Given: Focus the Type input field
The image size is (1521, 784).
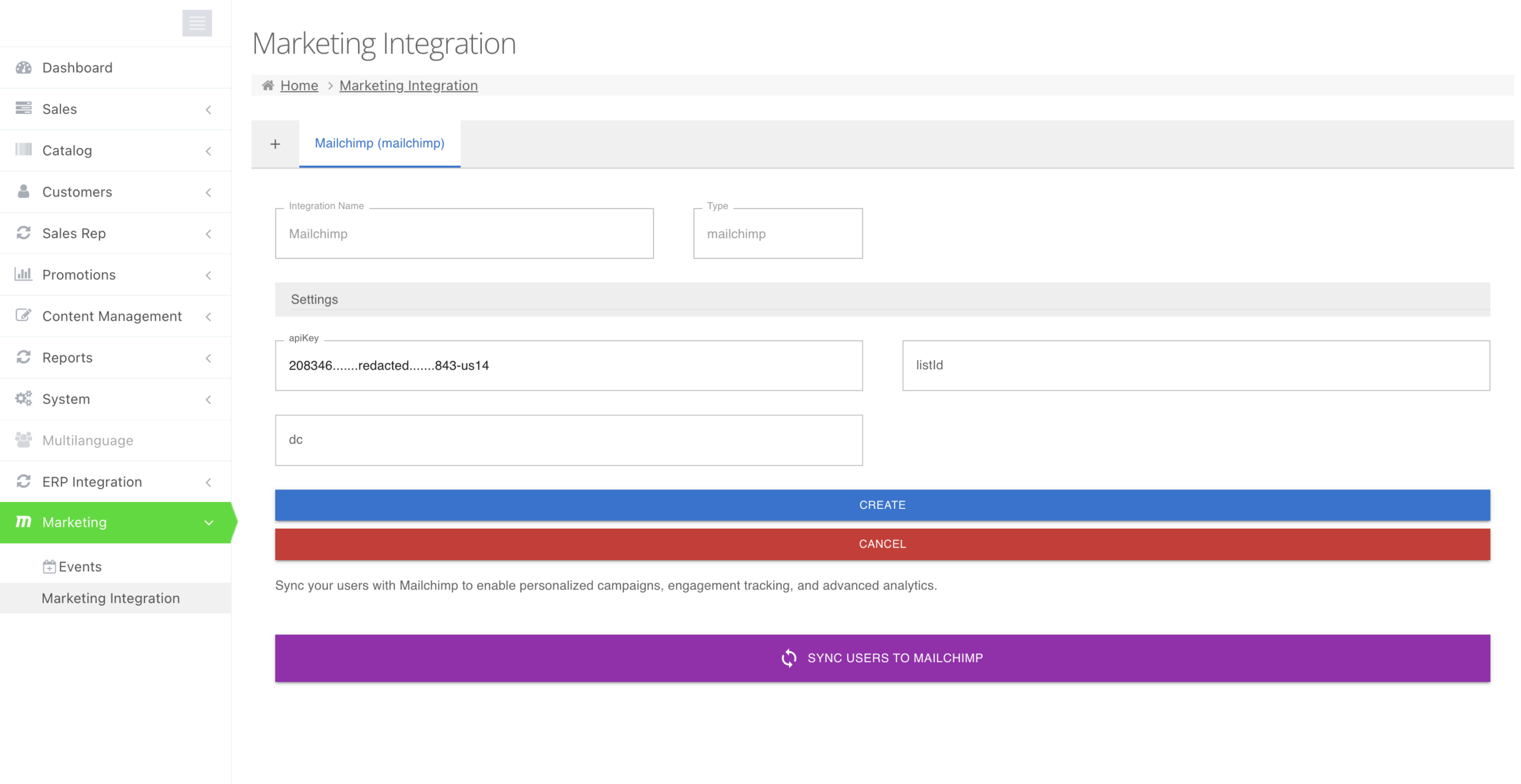Looking at the screenshot, I should click(778, 233).
